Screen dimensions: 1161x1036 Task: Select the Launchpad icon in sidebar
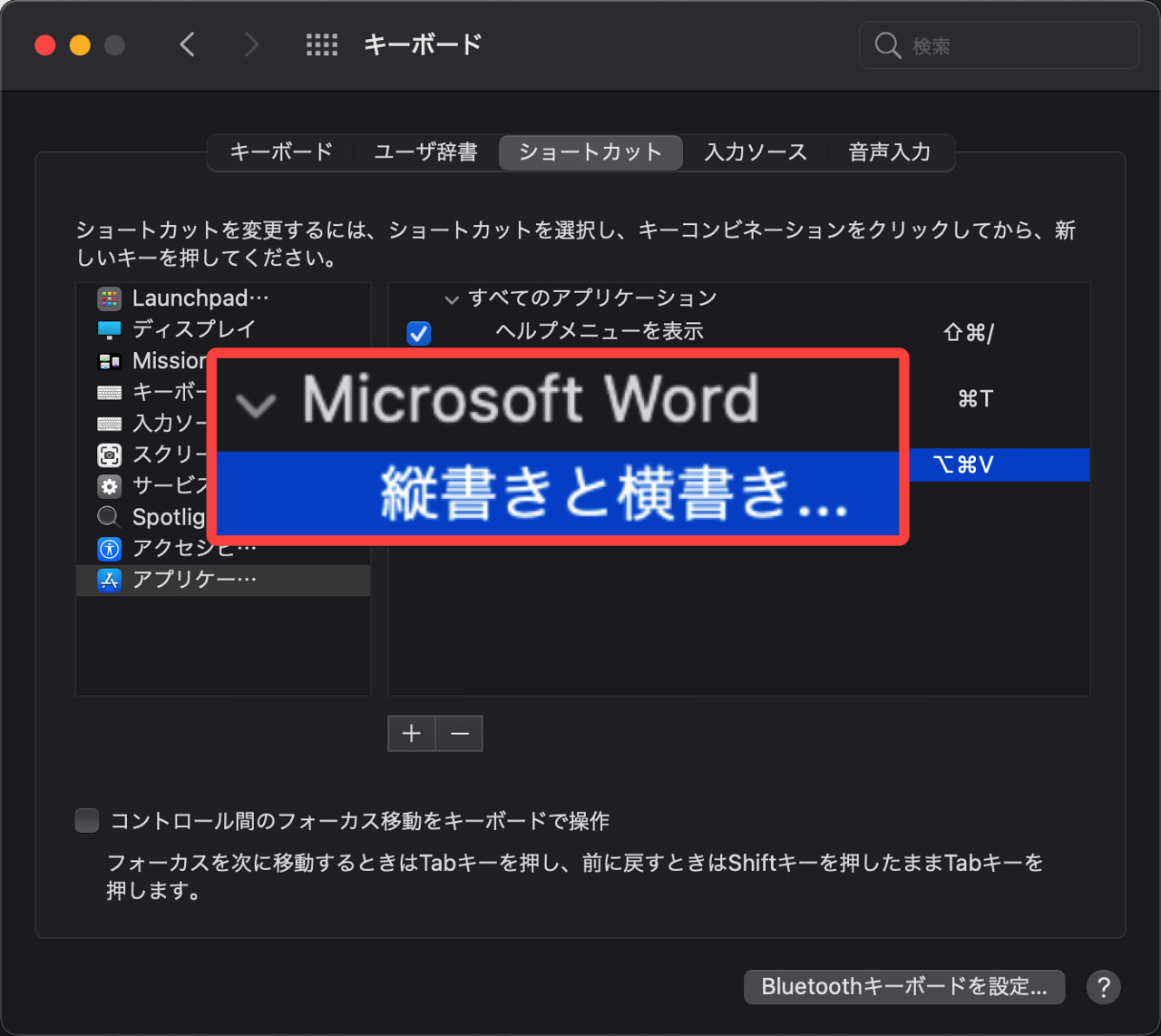110,298
